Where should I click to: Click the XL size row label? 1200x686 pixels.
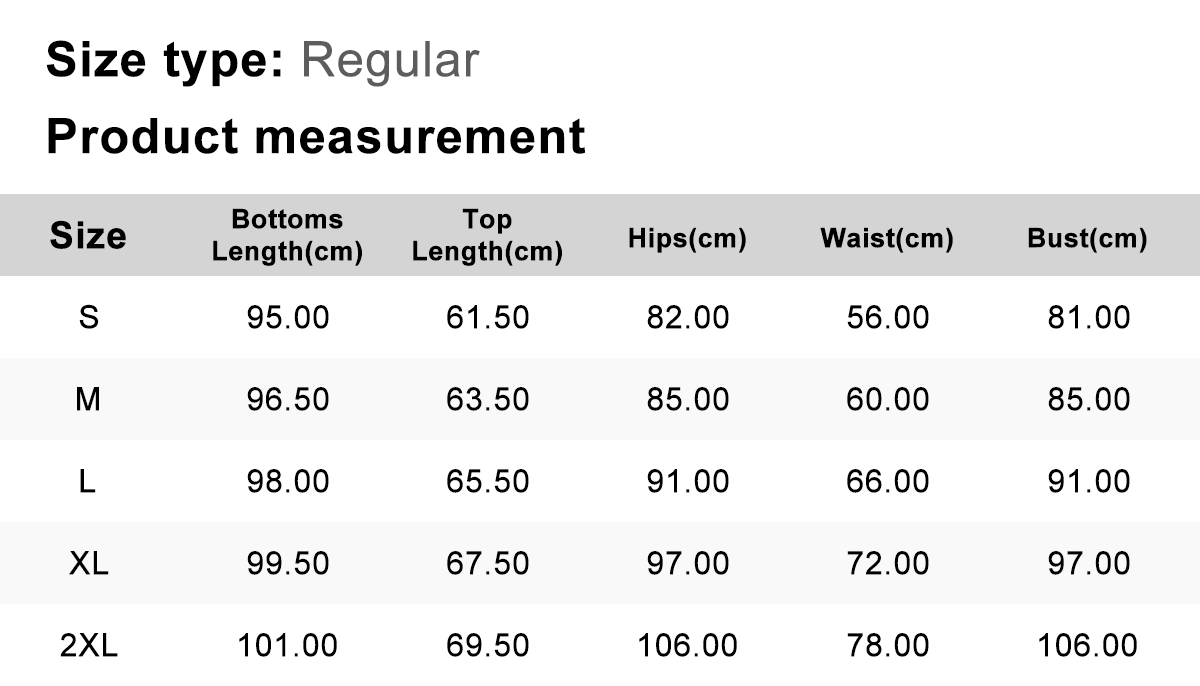[88, 564]
